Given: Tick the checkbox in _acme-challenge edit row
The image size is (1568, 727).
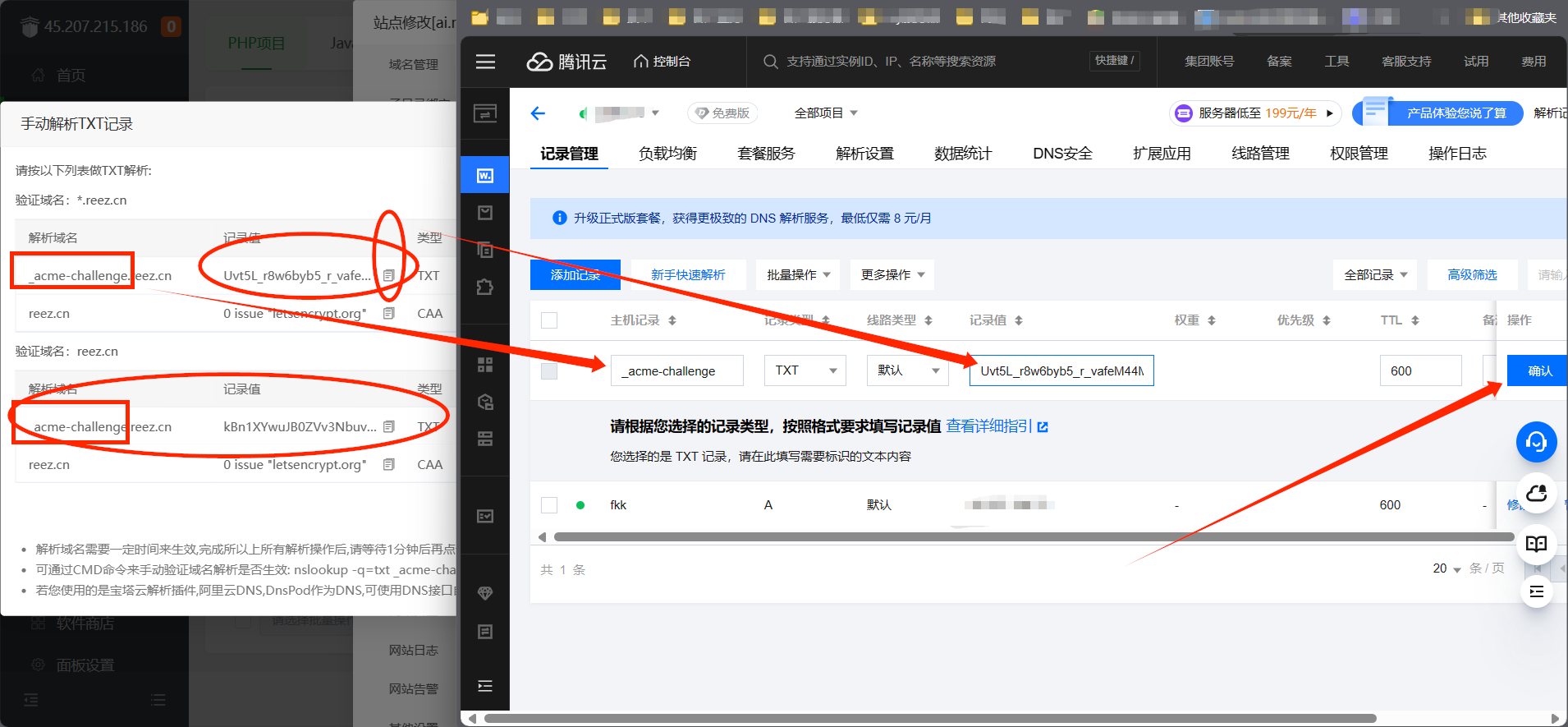Looking at the screenshot, I should [549, 371].
